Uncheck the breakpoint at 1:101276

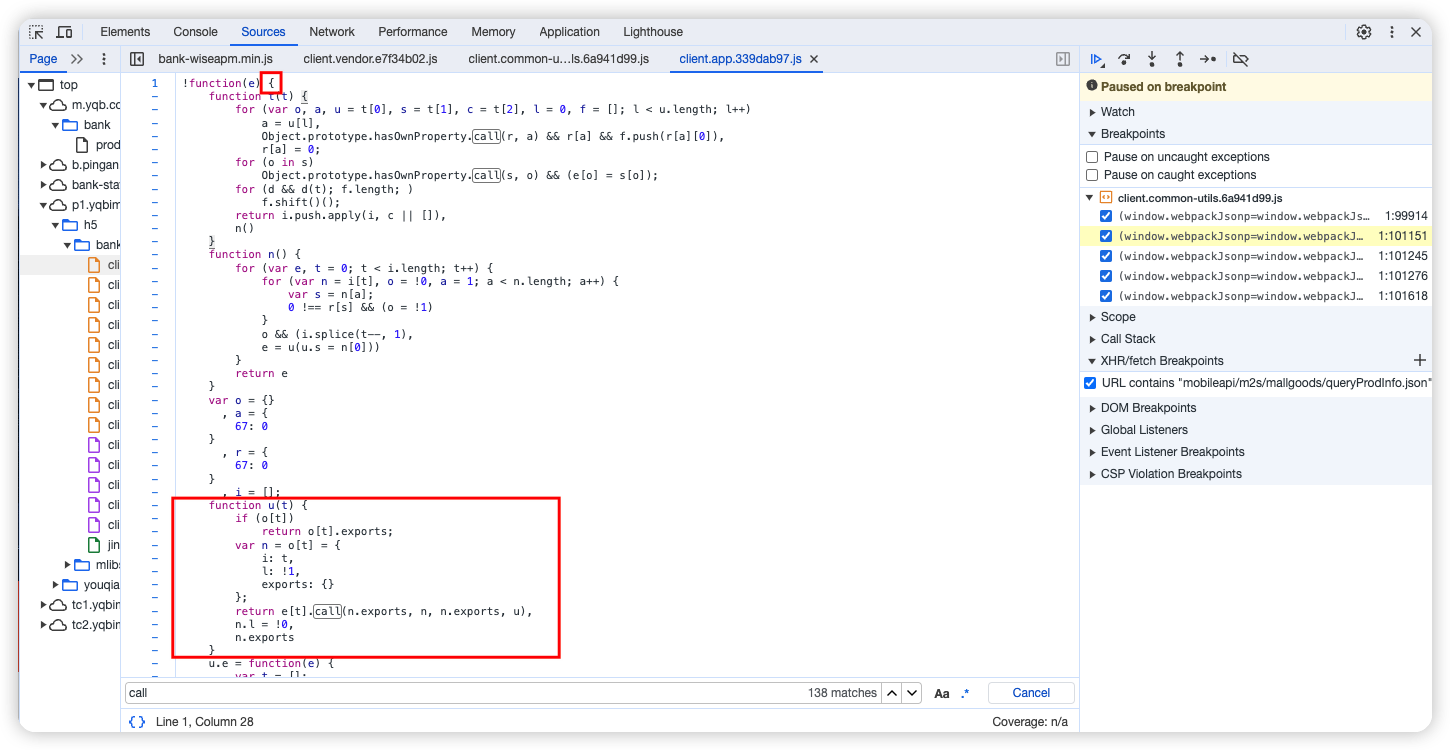coord(1105,276)
